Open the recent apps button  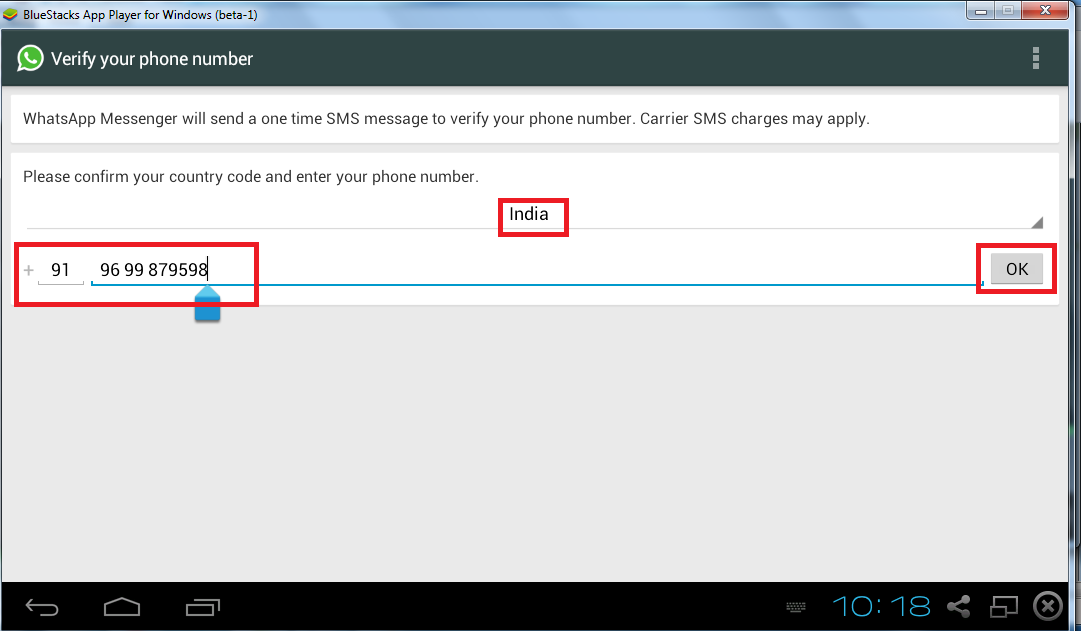(203, 607)
